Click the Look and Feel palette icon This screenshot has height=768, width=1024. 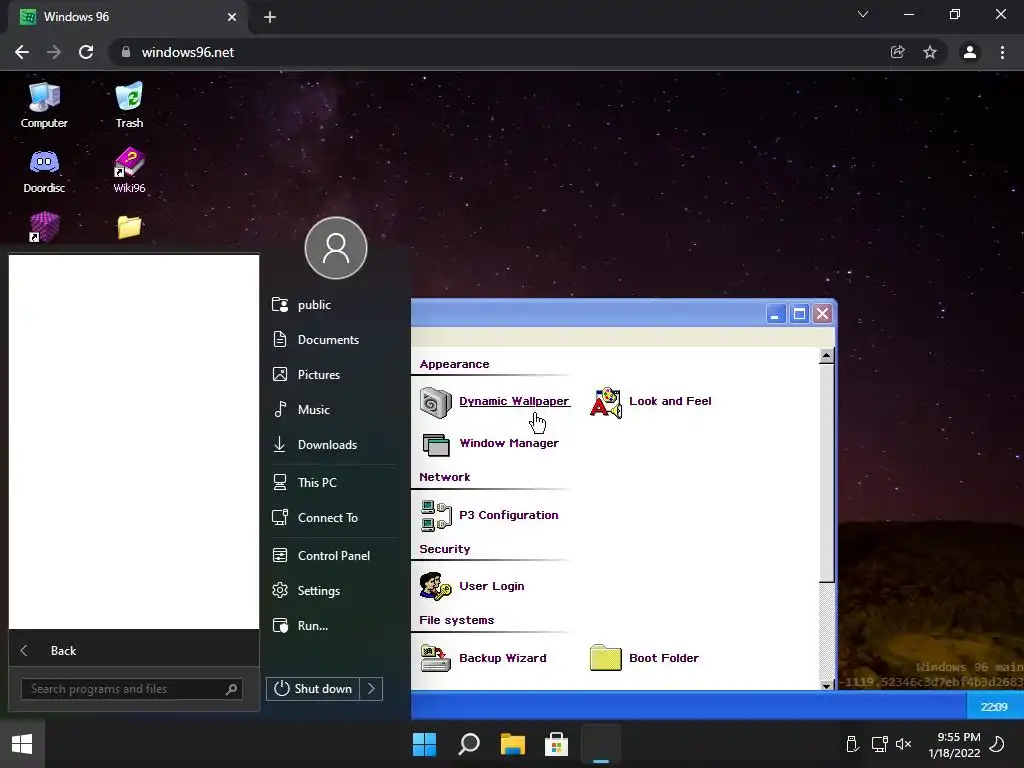tap(605, 402)
